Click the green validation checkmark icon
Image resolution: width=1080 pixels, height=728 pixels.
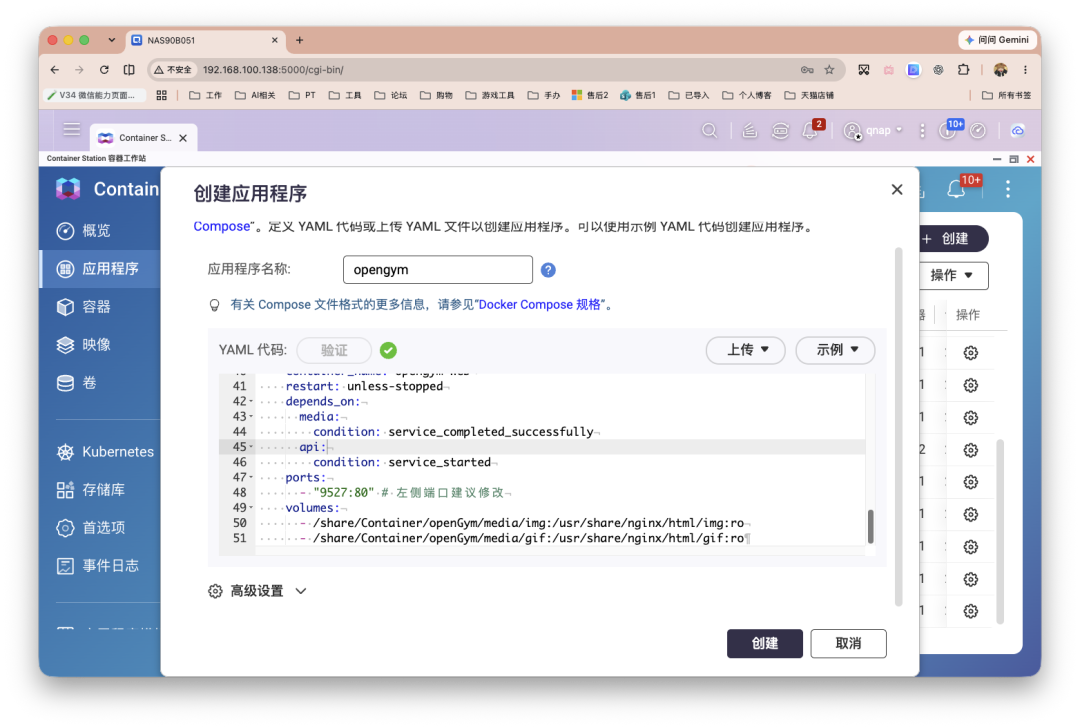pyautogui.click(x=388, y=350)
